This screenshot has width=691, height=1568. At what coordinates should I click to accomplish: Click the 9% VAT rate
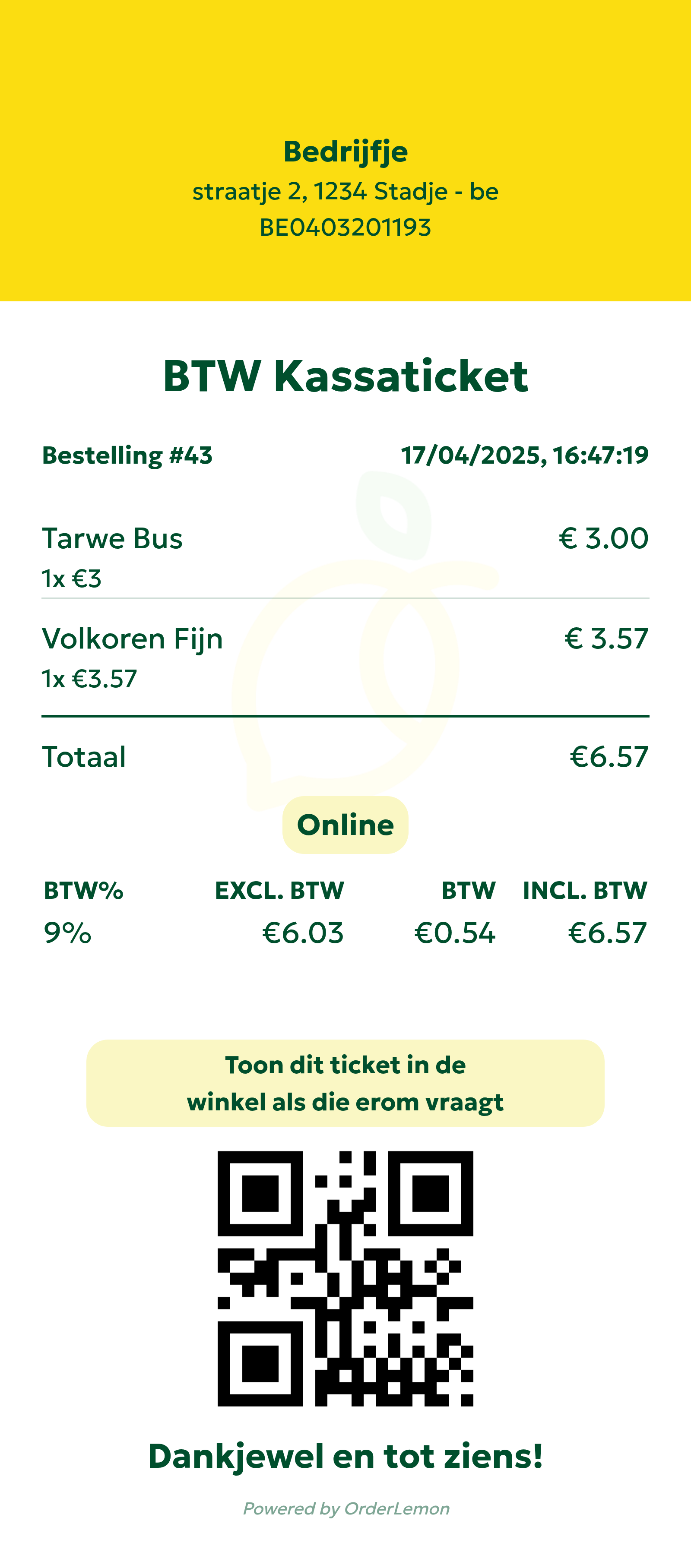click(67, 933)
